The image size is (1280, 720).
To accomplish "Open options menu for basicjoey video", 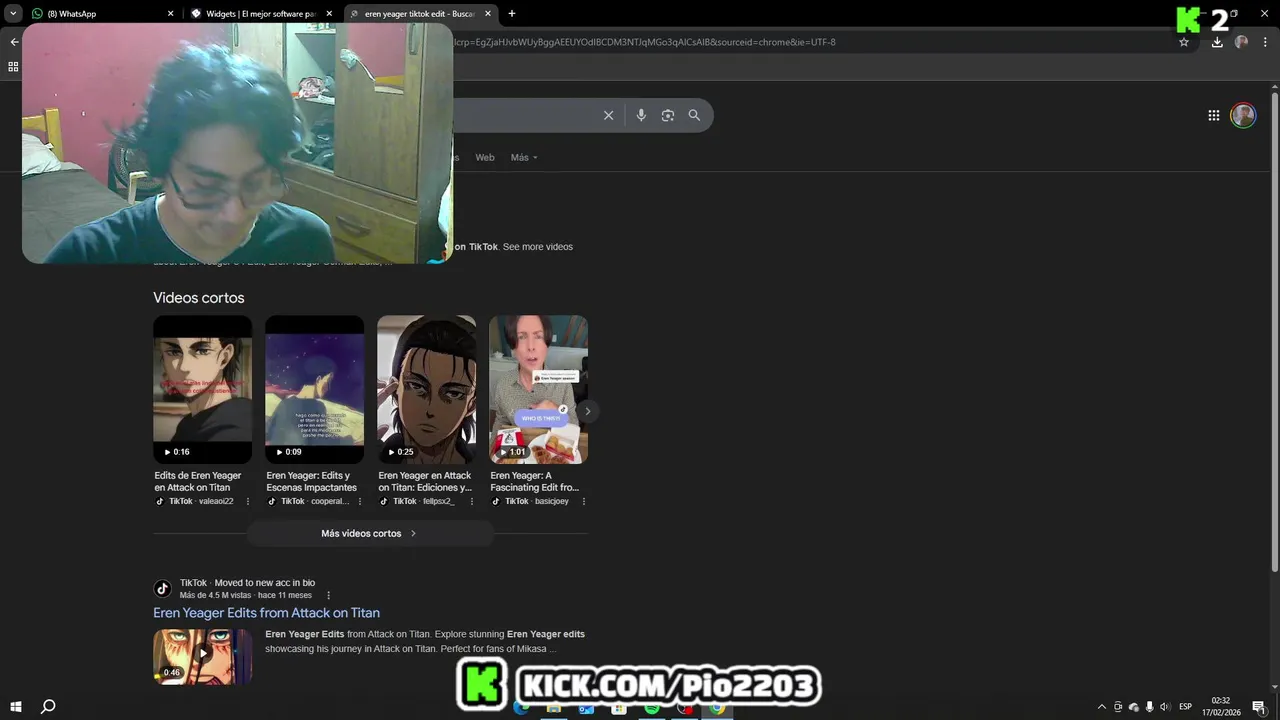I will pyautogui.click(x=584, y=501).
